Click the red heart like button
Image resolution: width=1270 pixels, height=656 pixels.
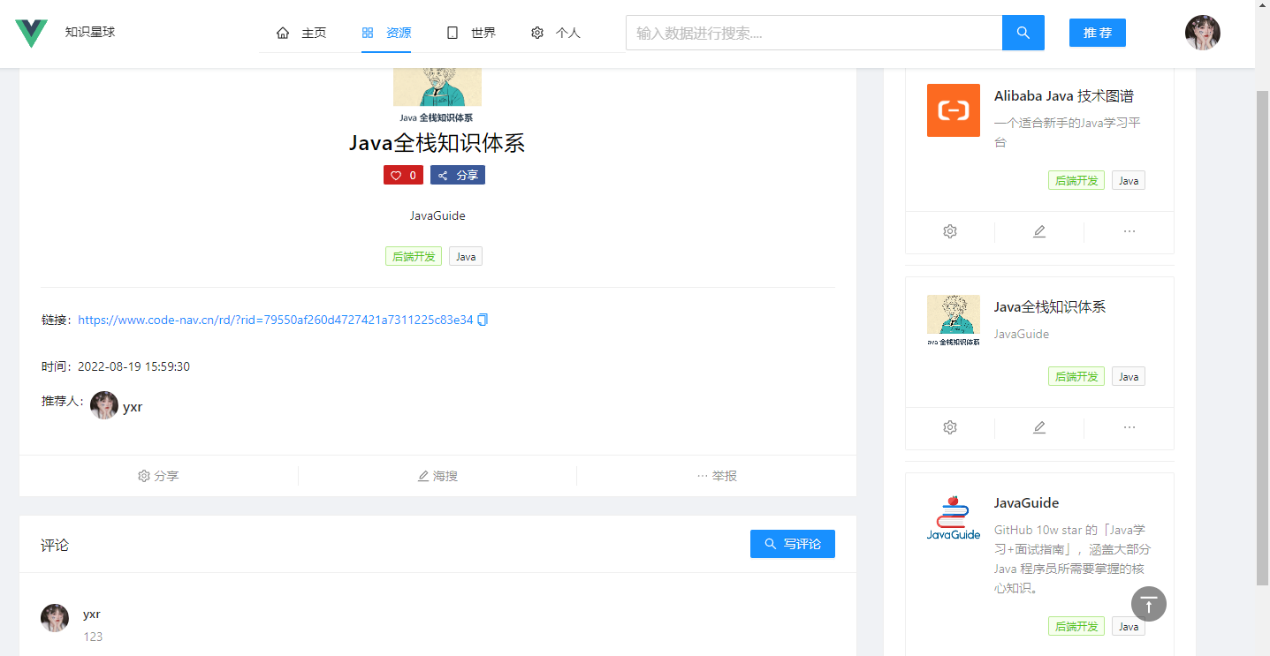point(403,175)
